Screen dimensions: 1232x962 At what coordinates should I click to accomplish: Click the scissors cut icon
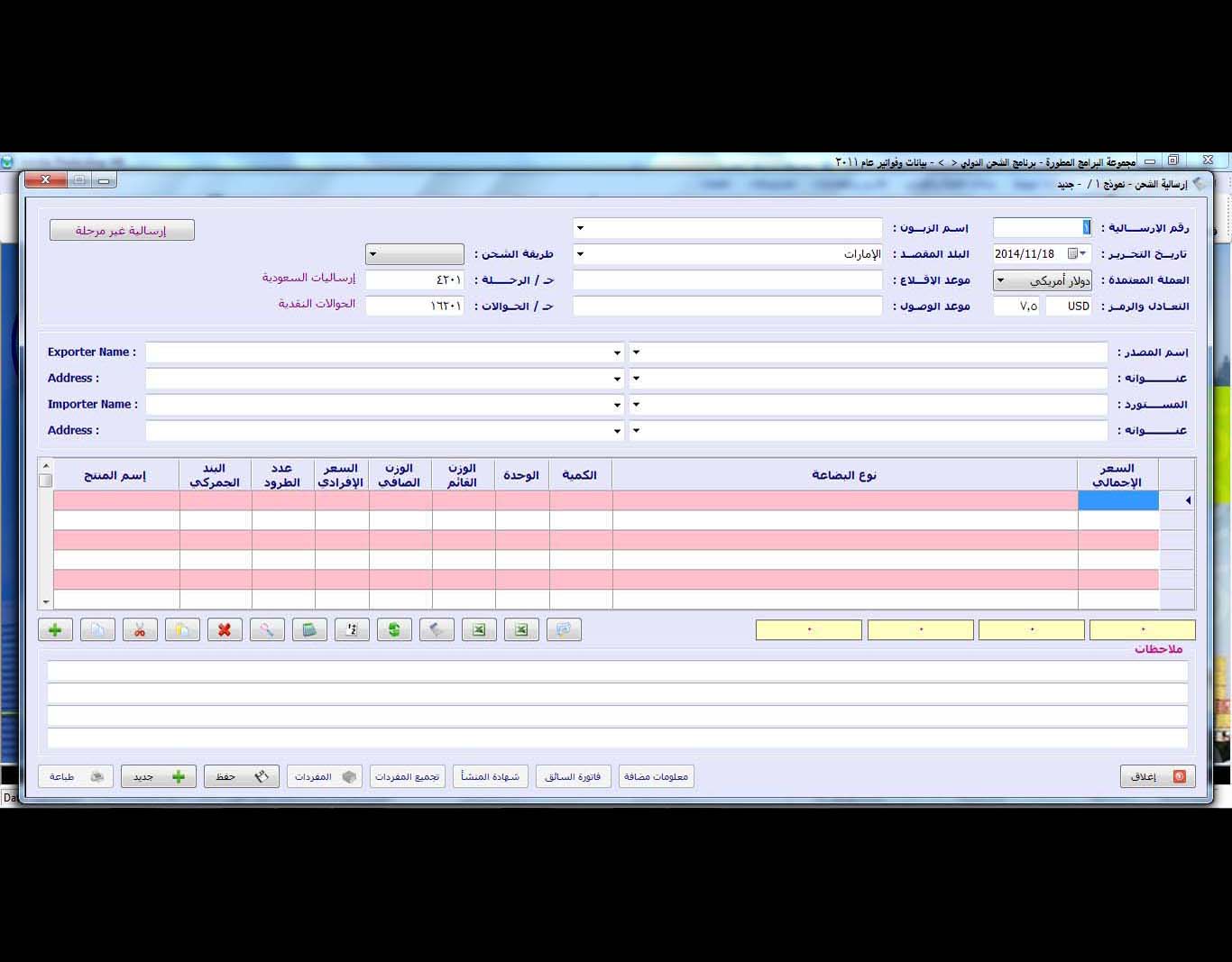[x=140, y=630]
